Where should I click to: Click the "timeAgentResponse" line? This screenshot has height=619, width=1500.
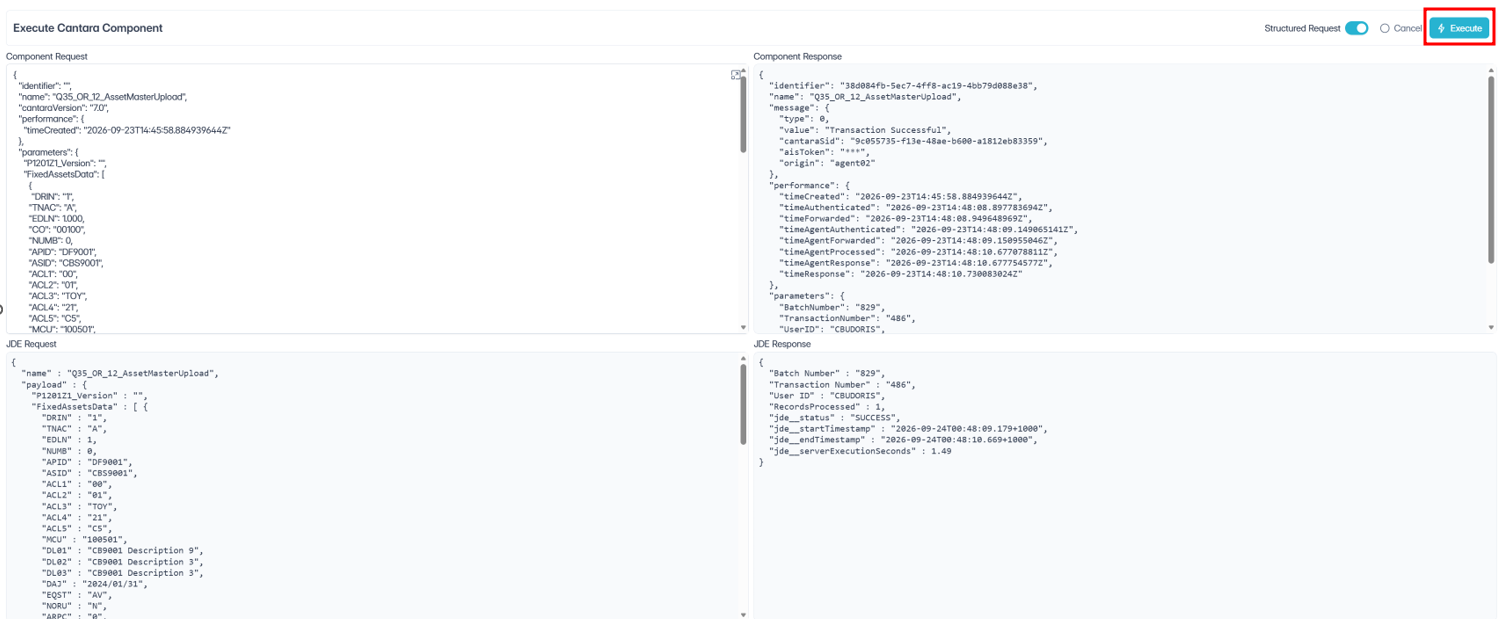(915, 262)
